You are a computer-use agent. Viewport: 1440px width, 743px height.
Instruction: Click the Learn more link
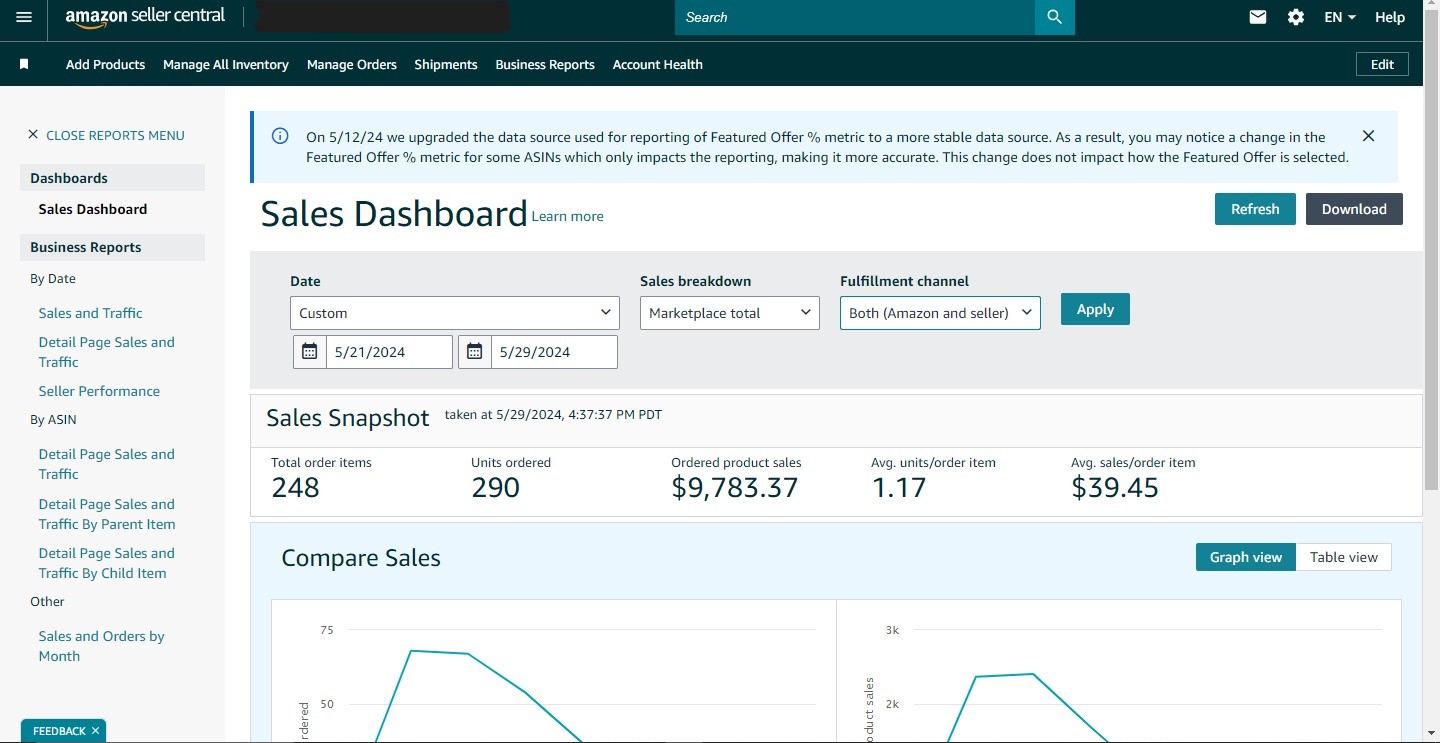point(567,216)
